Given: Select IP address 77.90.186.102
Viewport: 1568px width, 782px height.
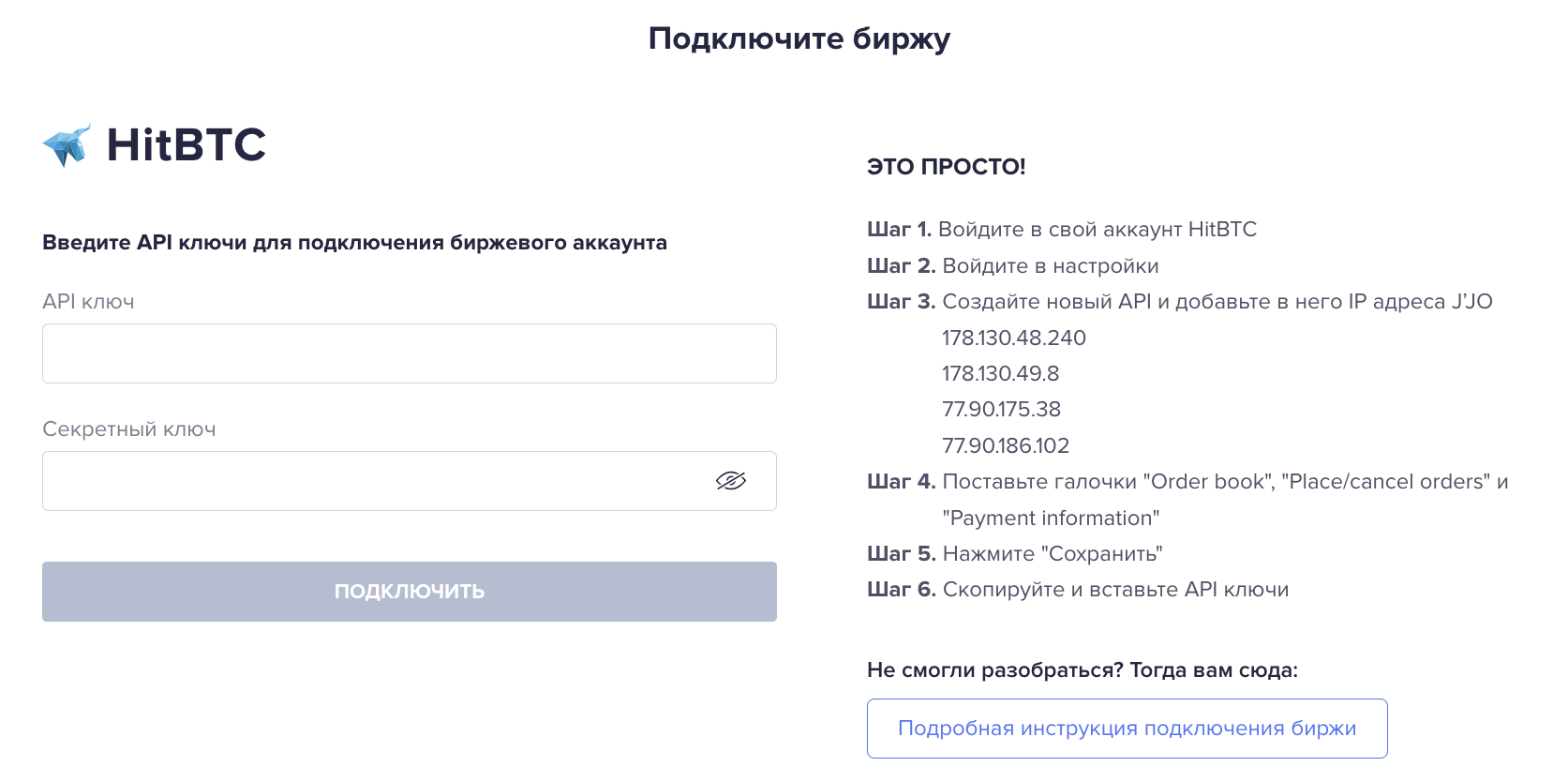Looking at the screenshot, I should (x=1006, y=445).
